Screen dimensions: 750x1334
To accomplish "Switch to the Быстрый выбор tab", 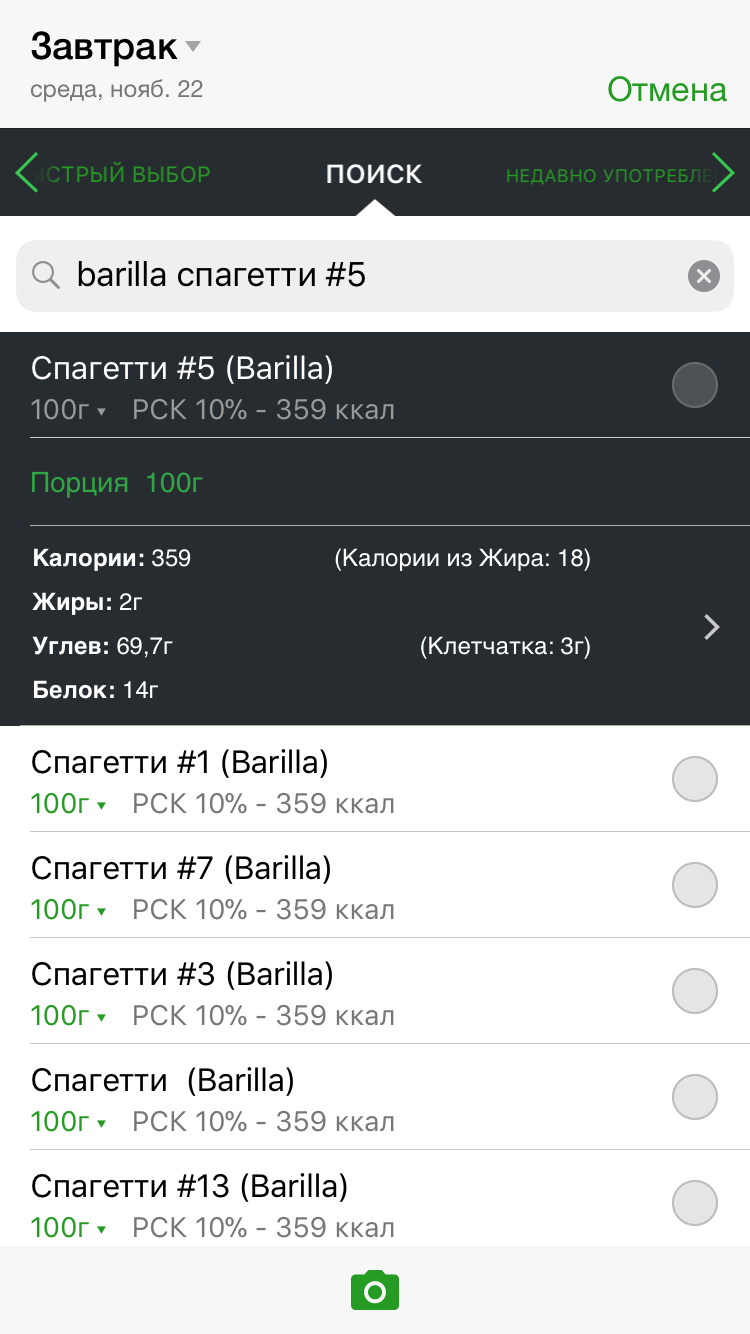I will click(x=125, y=174).
